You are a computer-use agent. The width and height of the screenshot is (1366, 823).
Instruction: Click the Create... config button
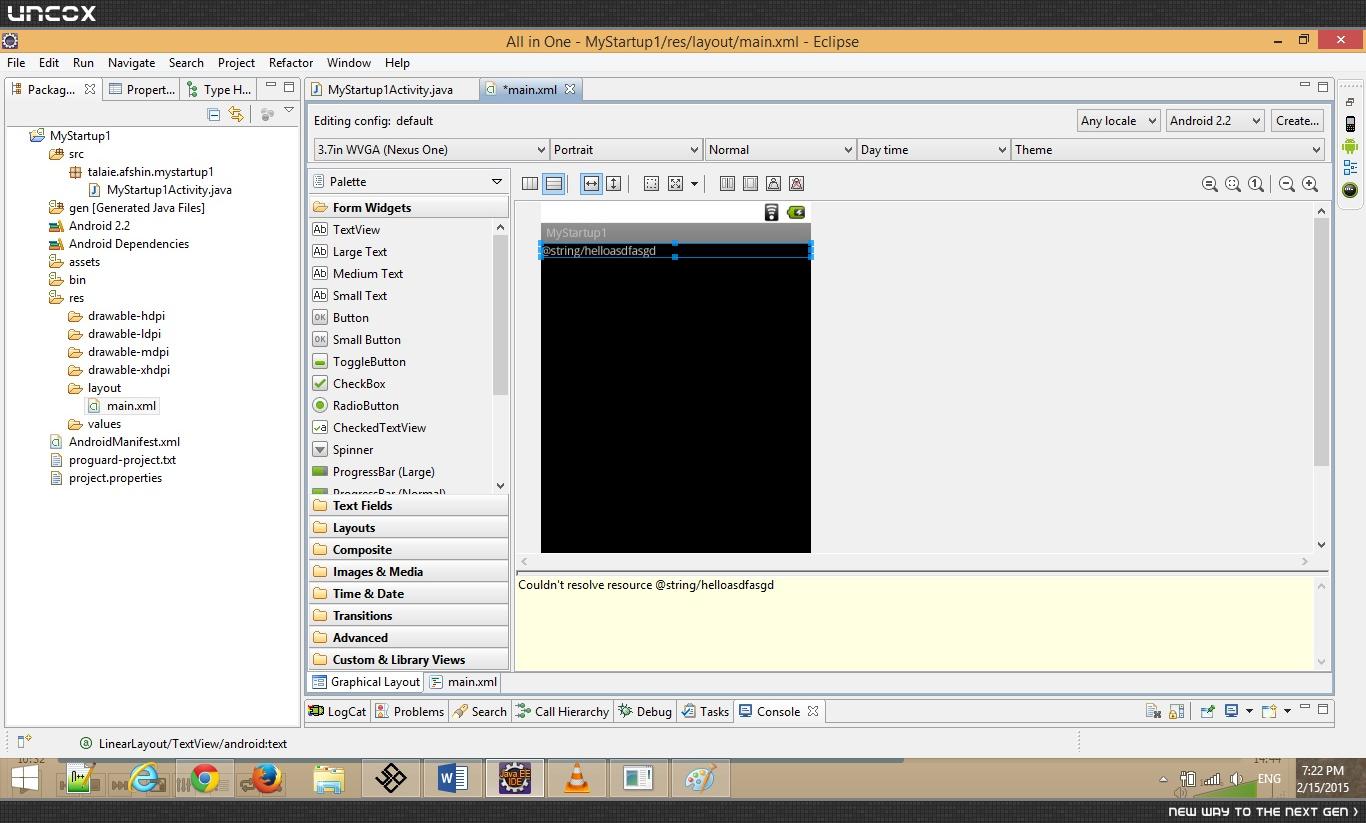pyautogui.click(x=1297, y=121)
